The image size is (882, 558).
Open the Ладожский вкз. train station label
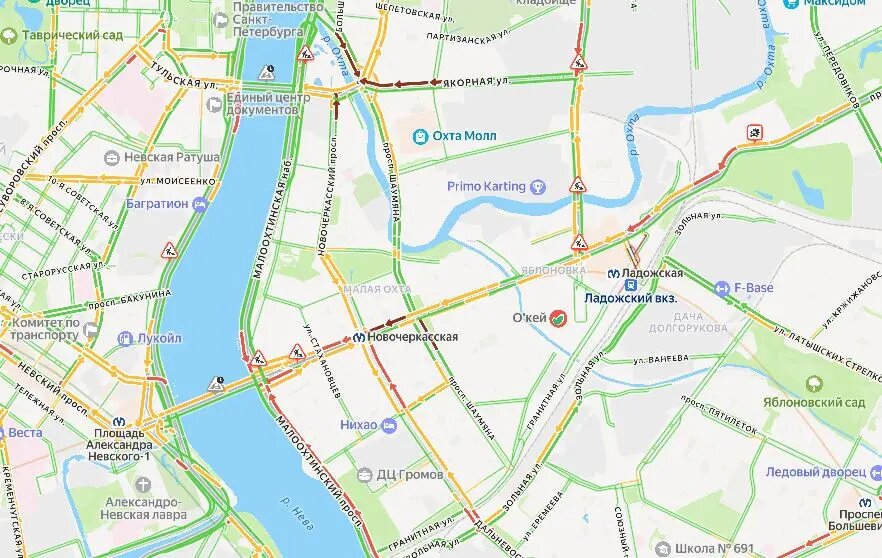631,299
